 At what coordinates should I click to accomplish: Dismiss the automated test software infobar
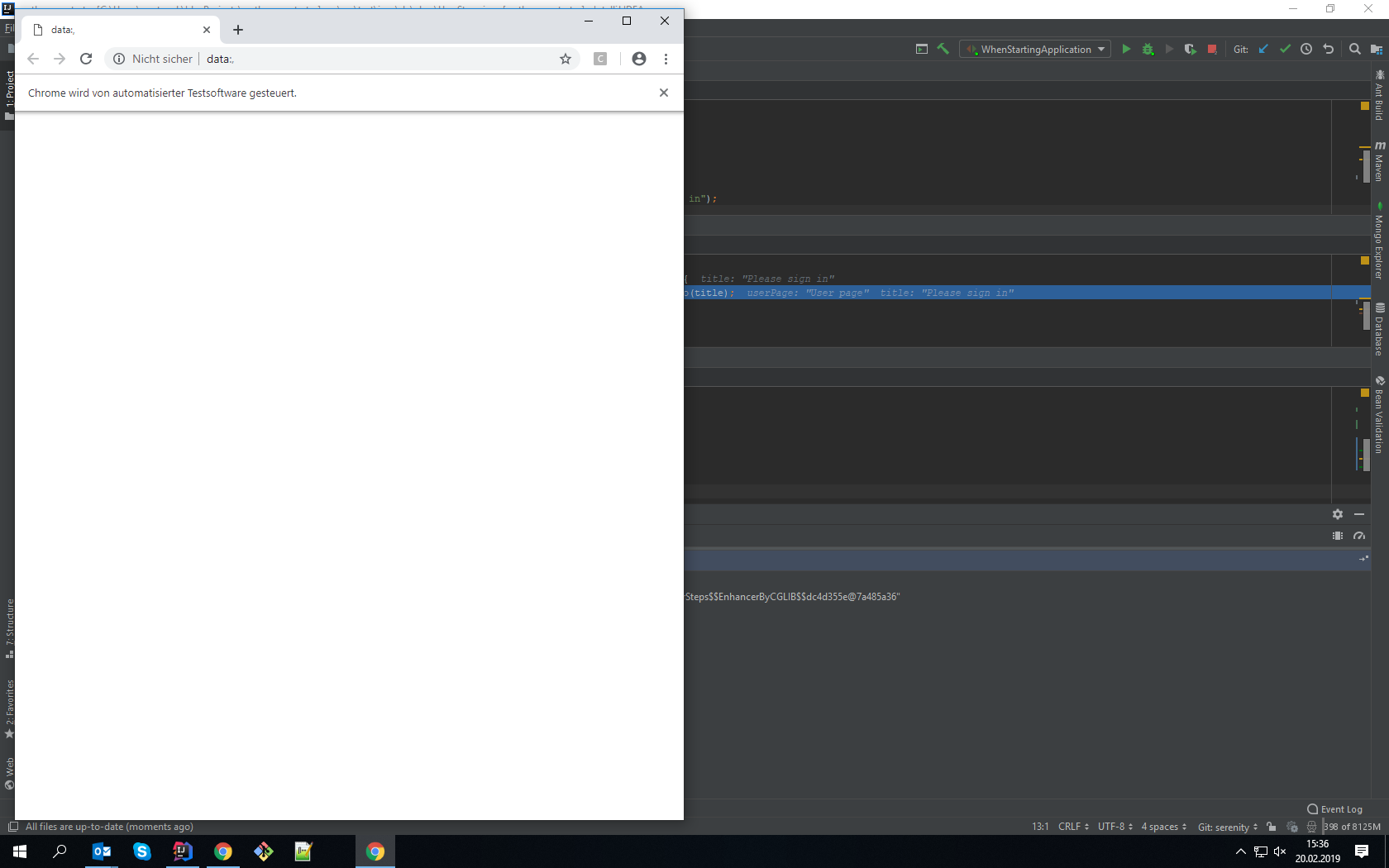point(664,93)
